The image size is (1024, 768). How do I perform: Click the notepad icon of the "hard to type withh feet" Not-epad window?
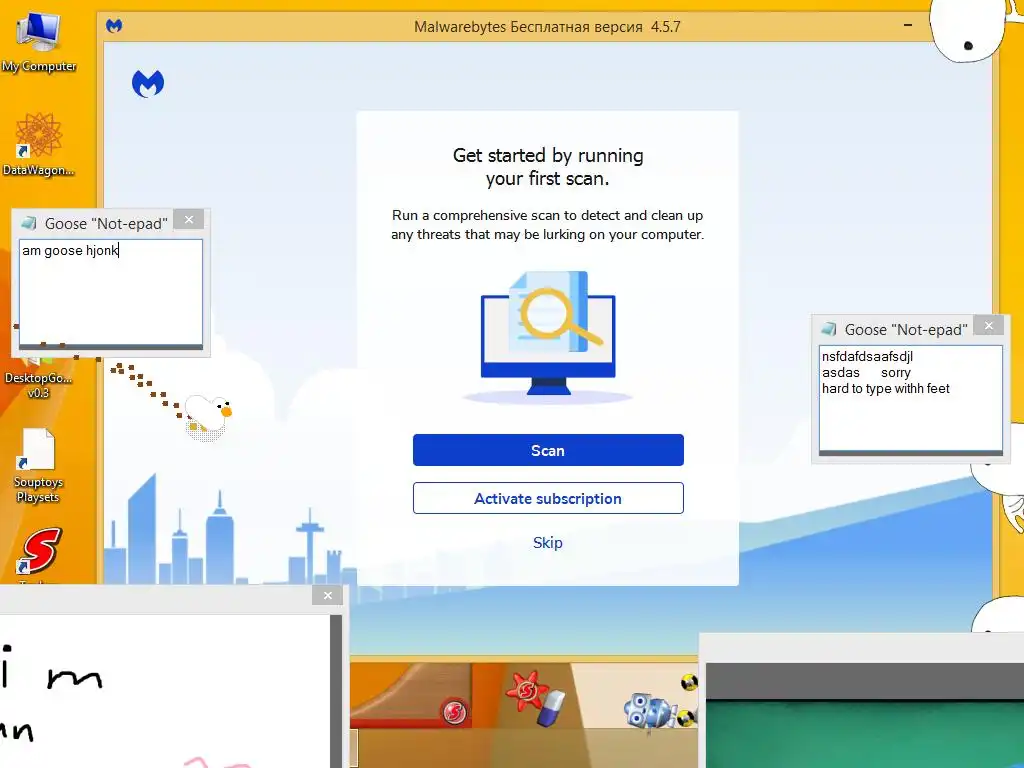pos(829,329)
